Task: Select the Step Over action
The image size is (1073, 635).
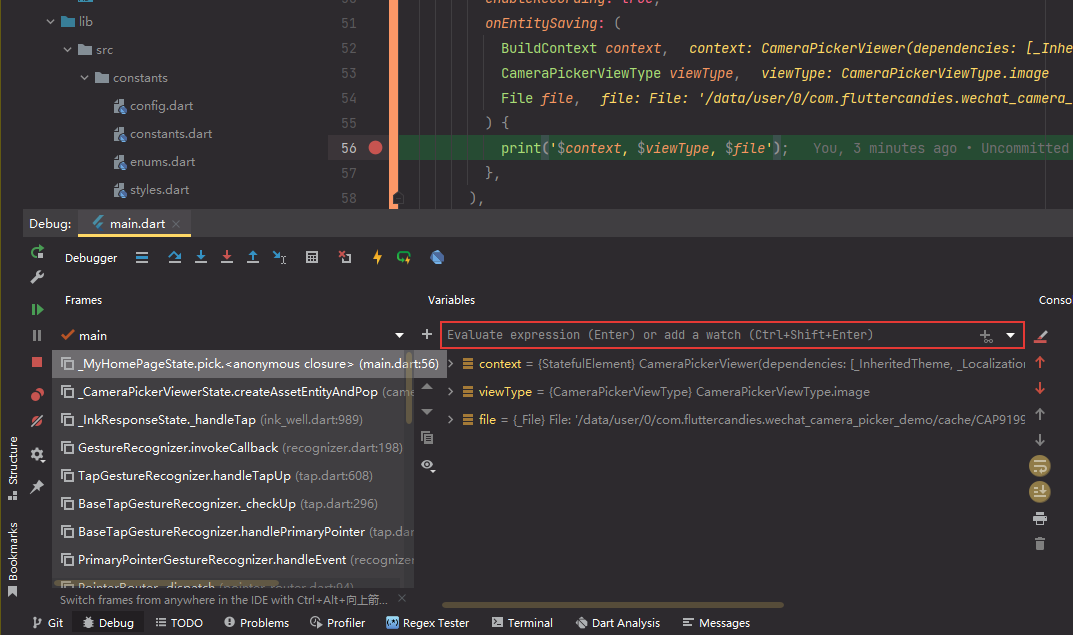Action: coord(174,257)
